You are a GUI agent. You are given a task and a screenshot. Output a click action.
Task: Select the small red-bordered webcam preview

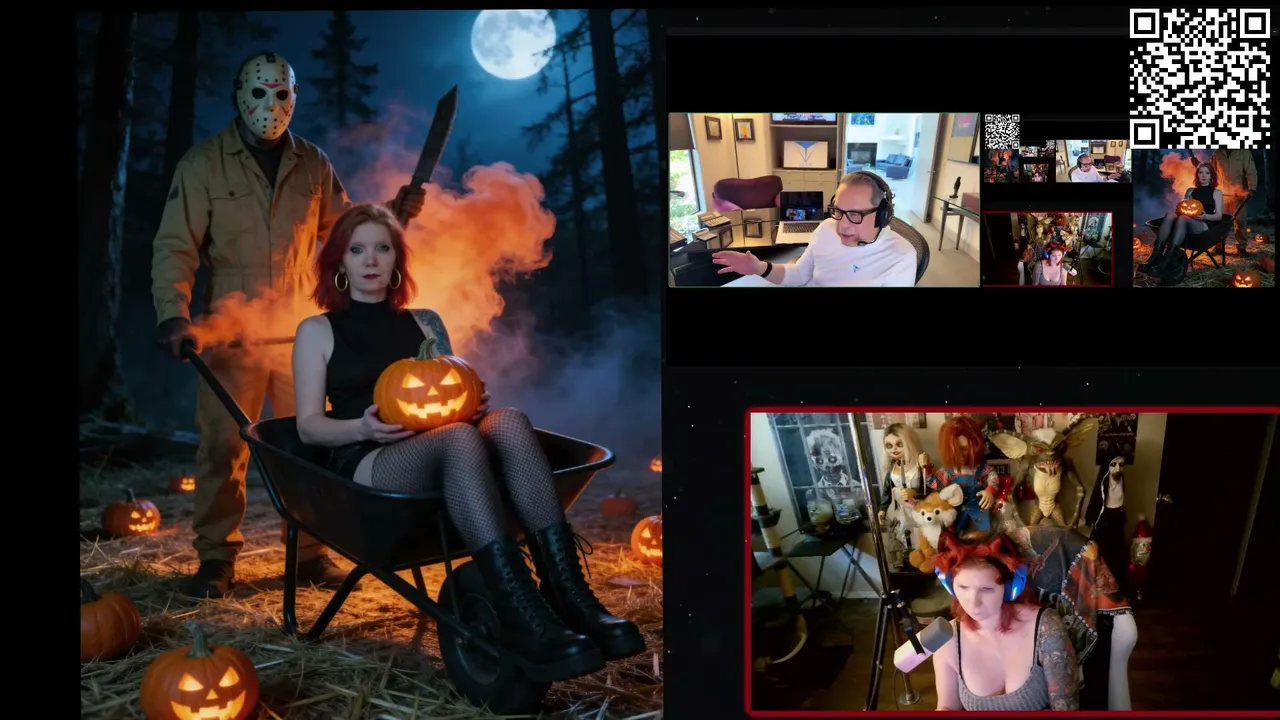point(1048,248)
